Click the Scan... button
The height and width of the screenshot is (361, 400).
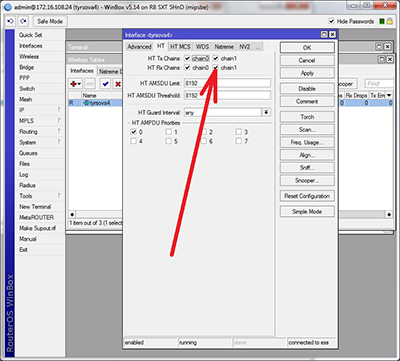tap(307, 130)
